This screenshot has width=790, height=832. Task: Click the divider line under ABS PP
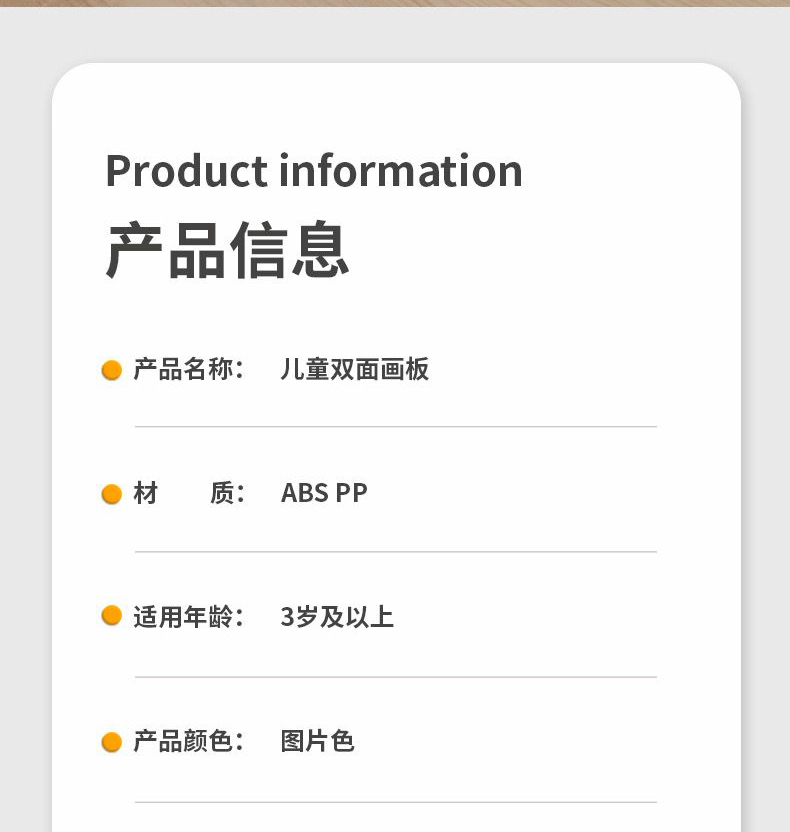point(396,551)
